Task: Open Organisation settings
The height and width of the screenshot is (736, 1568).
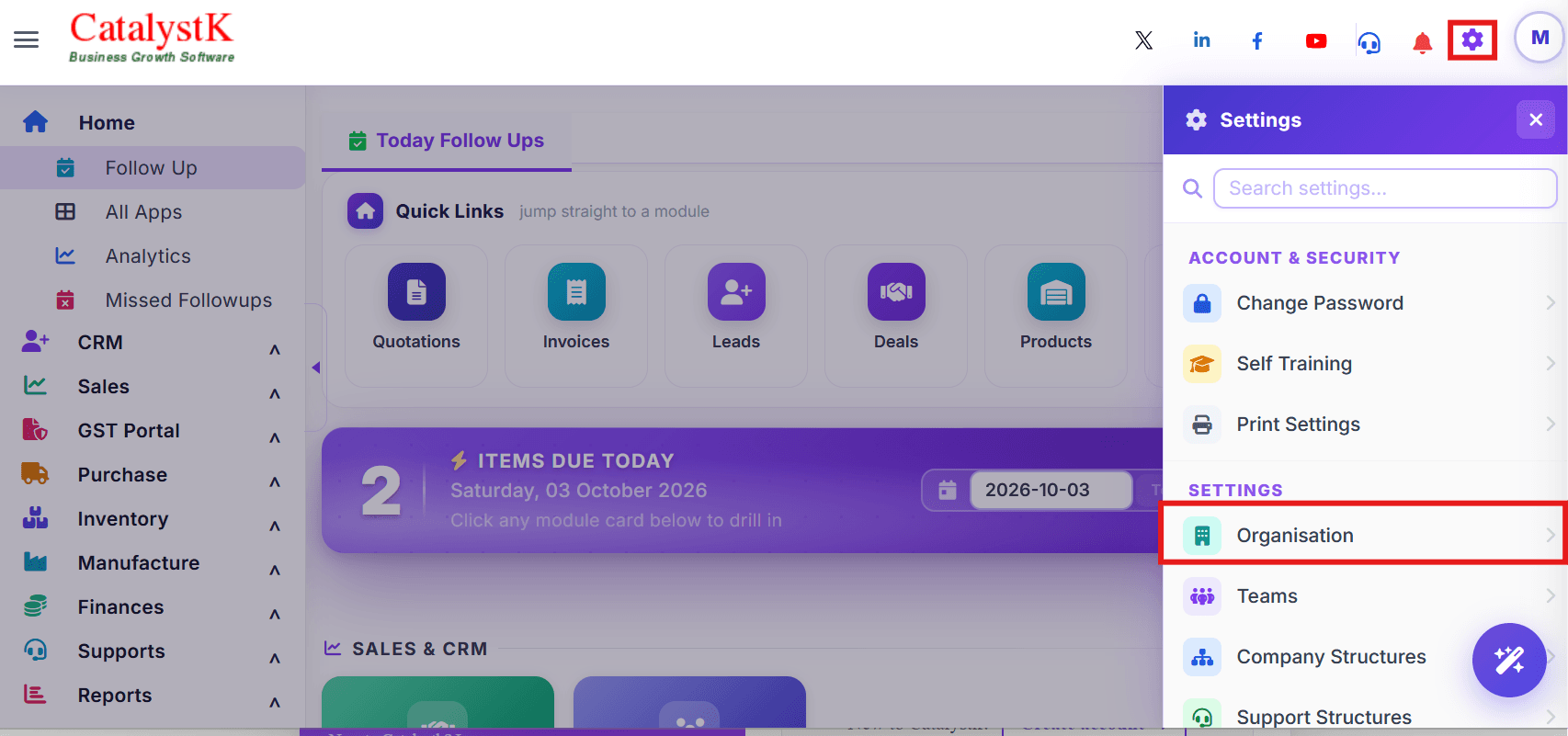Action: pyautogui.click(x=1364, y=535)
